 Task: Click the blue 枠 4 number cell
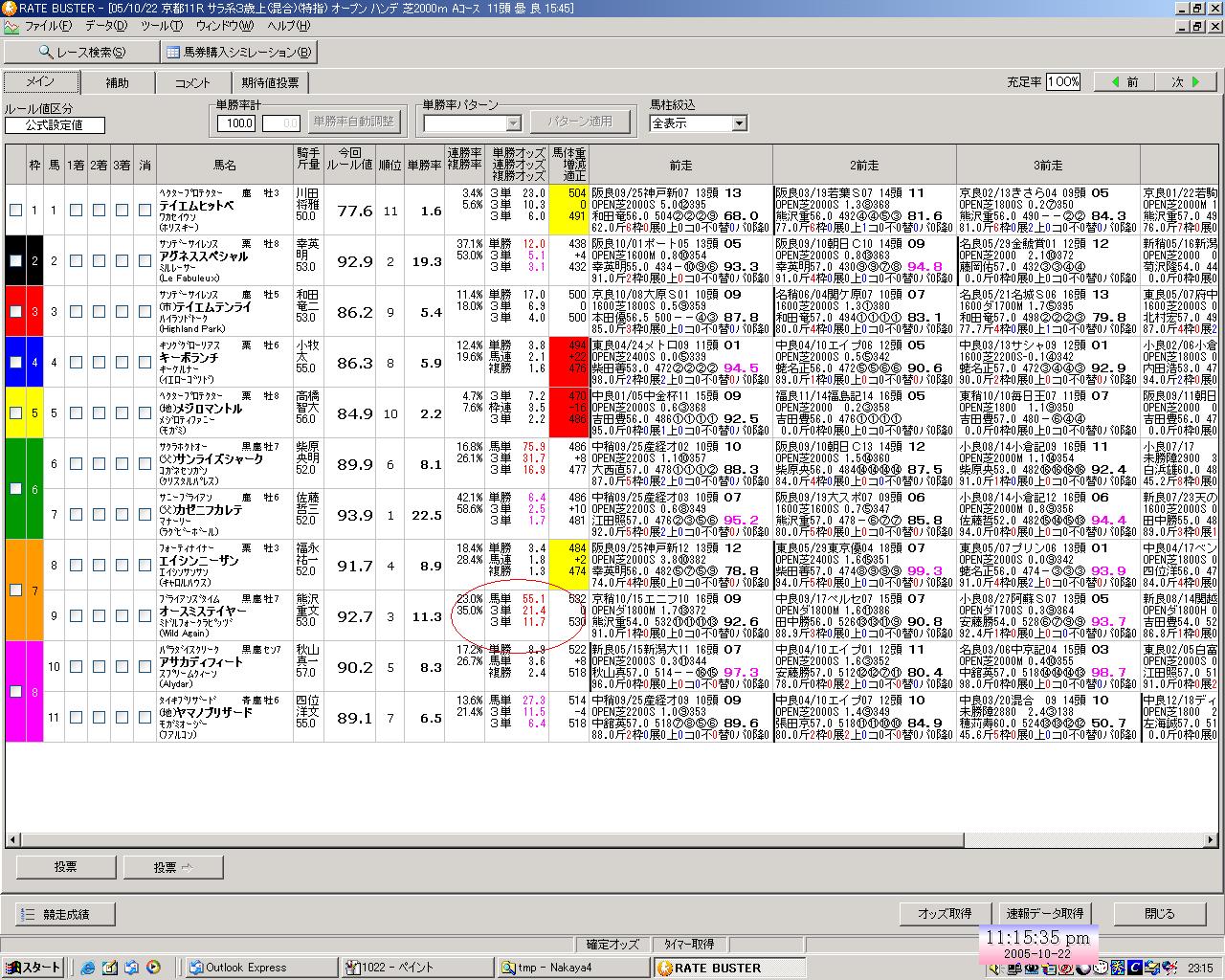[x=35, y=363]
